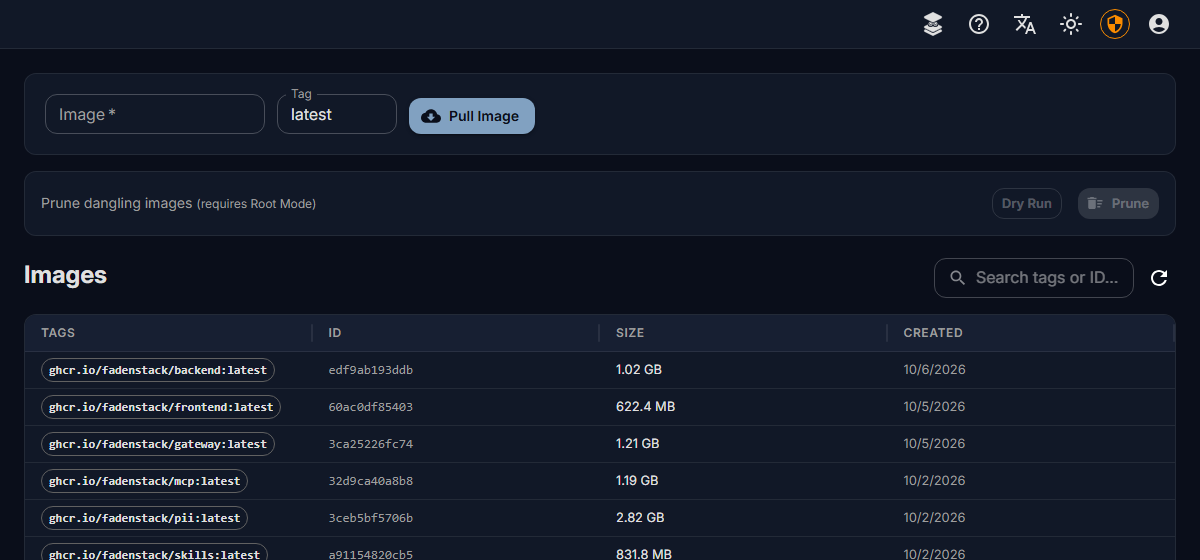Open the help question mark icon

click(979, 24)
